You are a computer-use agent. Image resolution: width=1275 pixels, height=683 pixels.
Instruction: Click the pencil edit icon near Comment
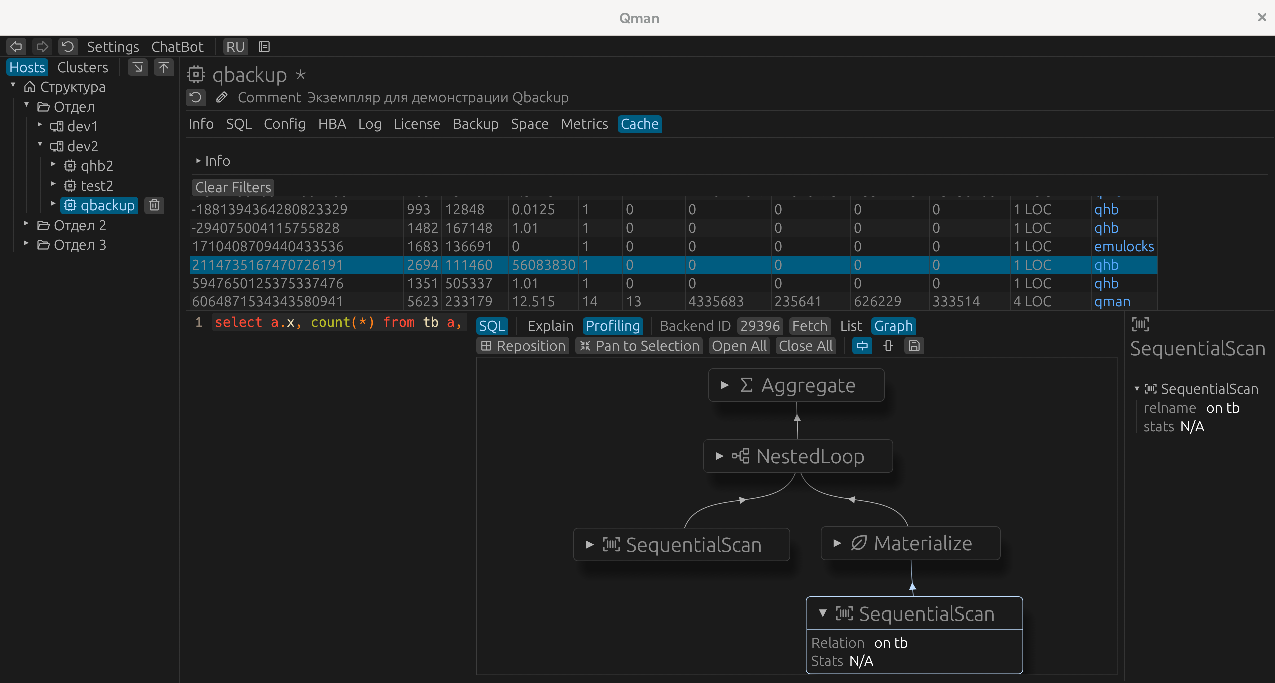tap(221, 97)
